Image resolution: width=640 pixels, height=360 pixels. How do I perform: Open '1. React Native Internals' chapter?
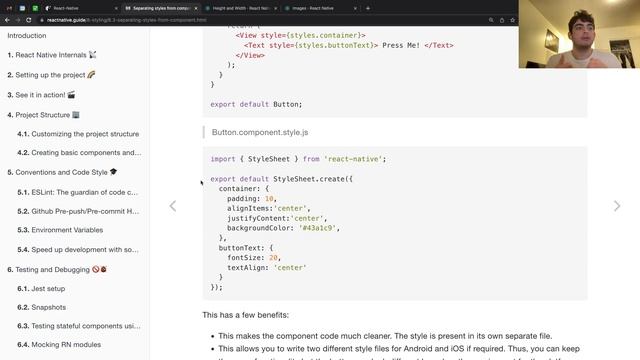52,55
